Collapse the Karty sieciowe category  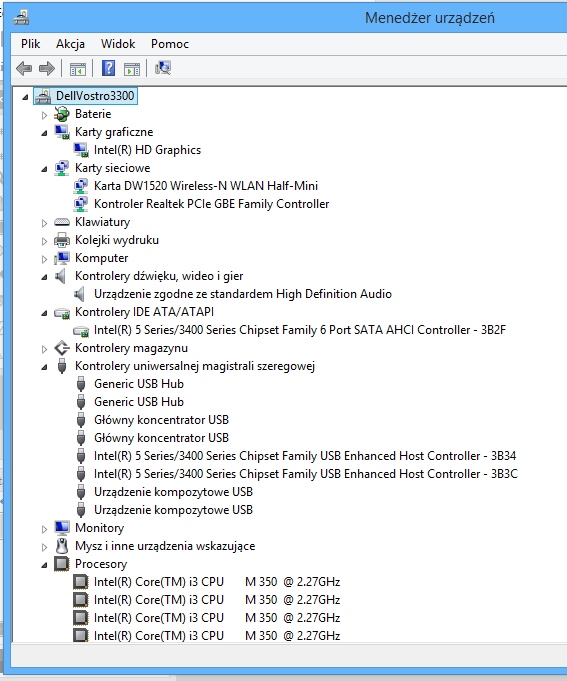click(44, 169)
